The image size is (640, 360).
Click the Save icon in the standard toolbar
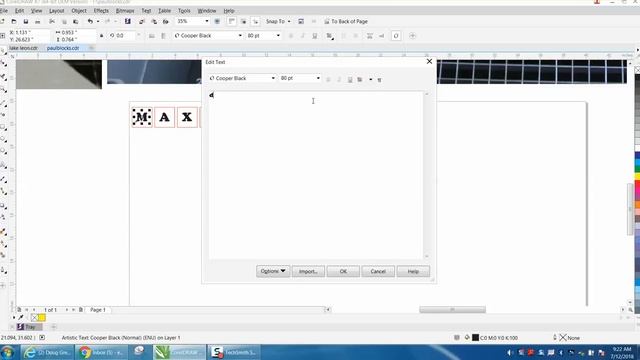26,21
